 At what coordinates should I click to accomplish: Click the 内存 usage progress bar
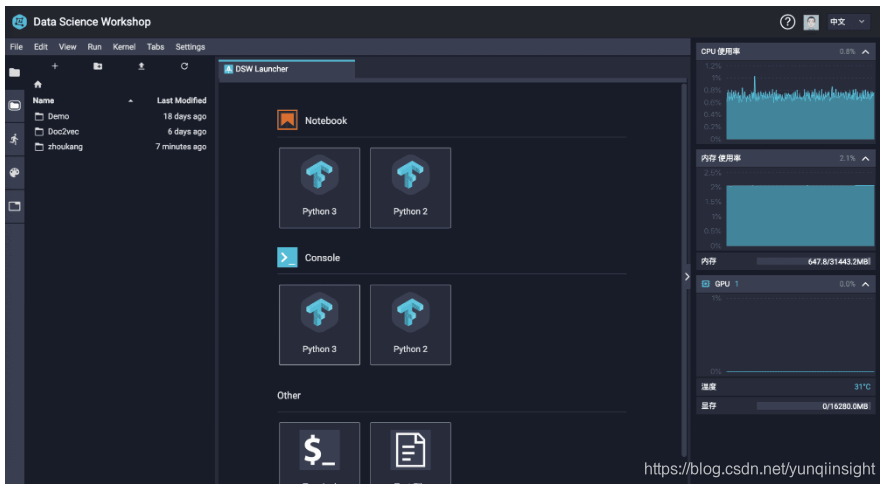pyautogui.click(x=814, y=262)
